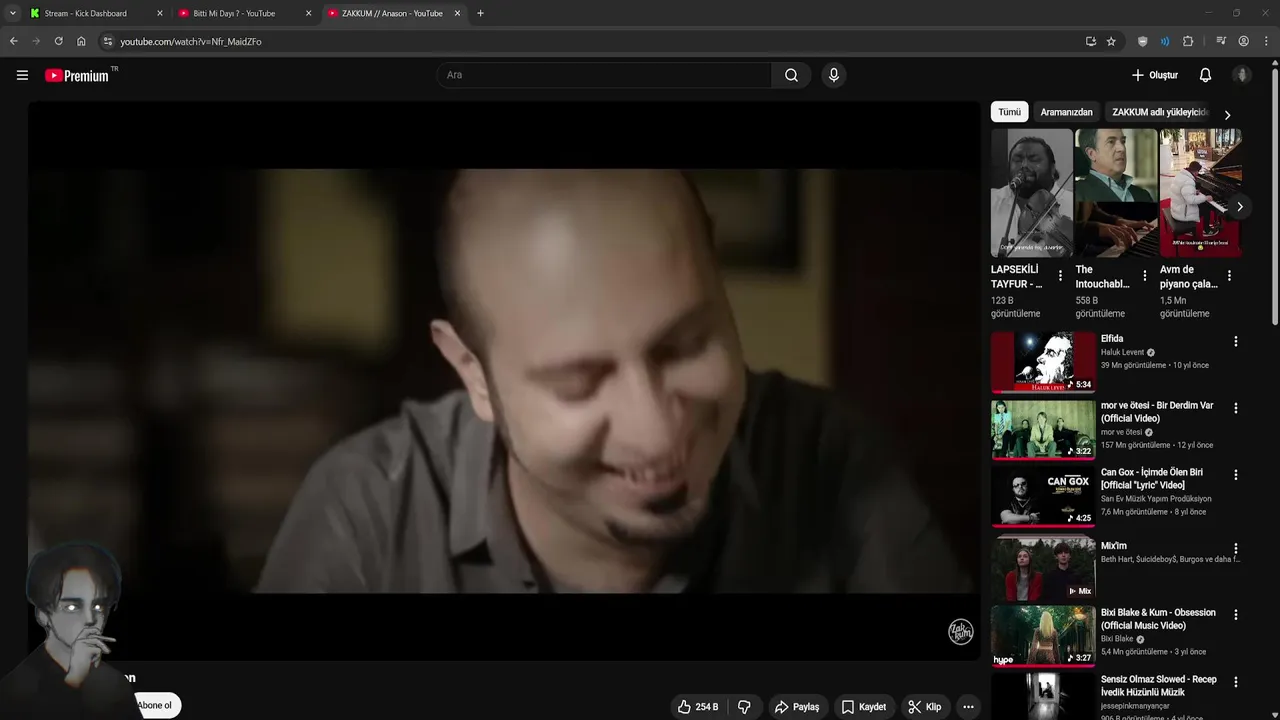Viewport: 1280px width, 720px height.
Task: Close the Kick Dashboard tab
Action: pyautogui.click(x=159, y=13)
